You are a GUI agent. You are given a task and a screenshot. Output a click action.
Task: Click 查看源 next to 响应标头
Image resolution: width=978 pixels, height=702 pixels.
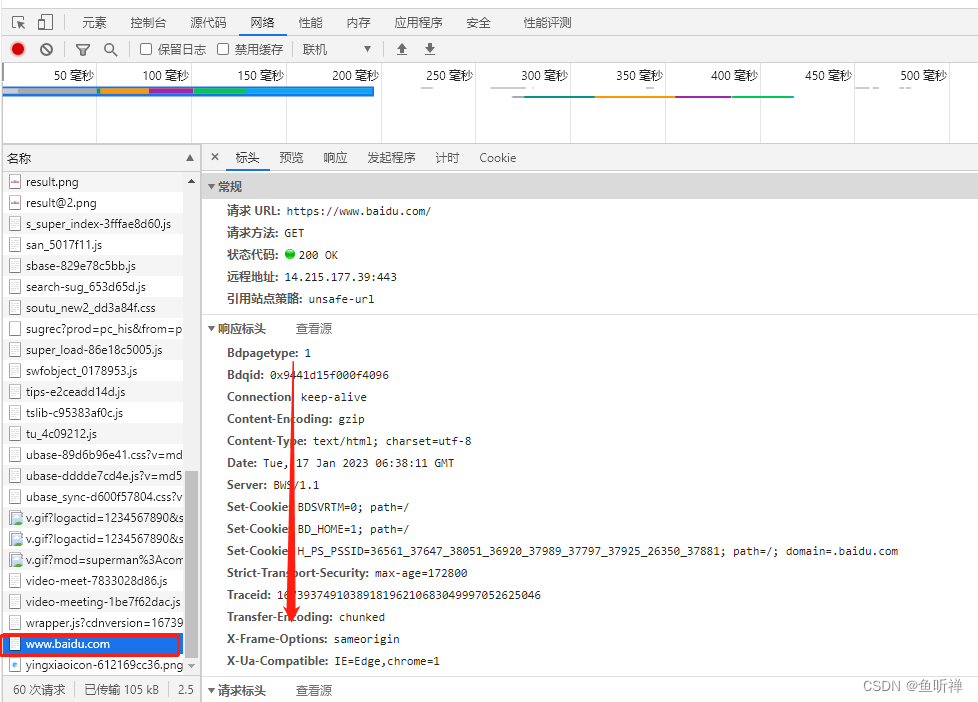[314, 329]
